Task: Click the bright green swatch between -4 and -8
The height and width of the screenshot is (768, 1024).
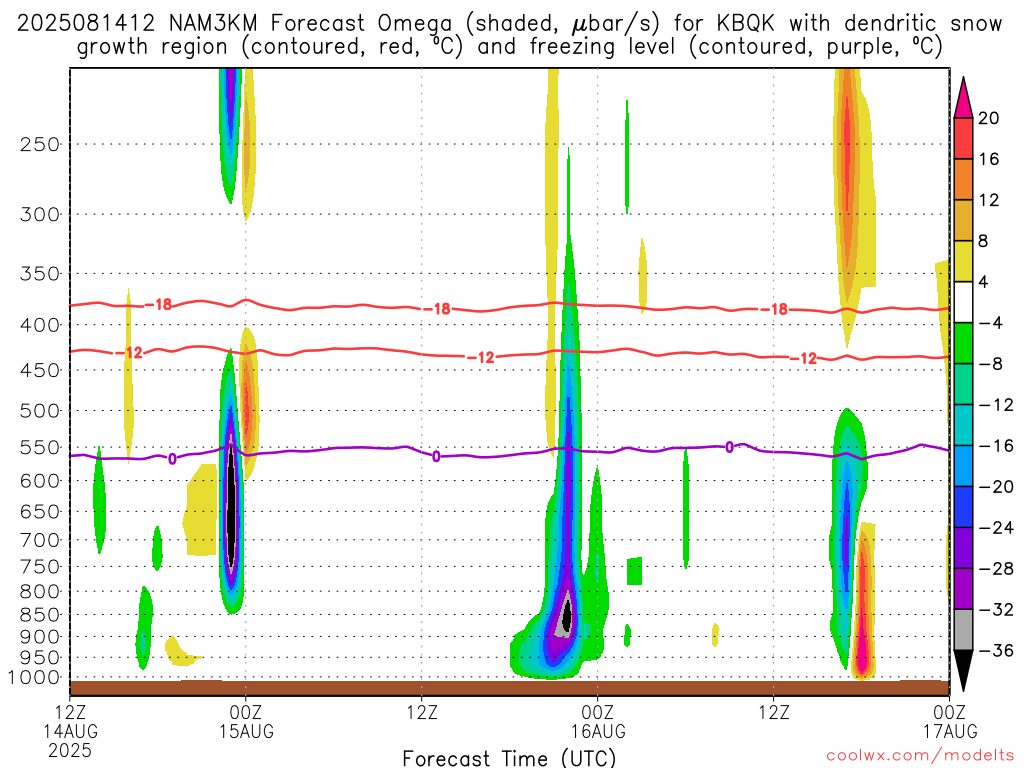Action: coord(963,344)
